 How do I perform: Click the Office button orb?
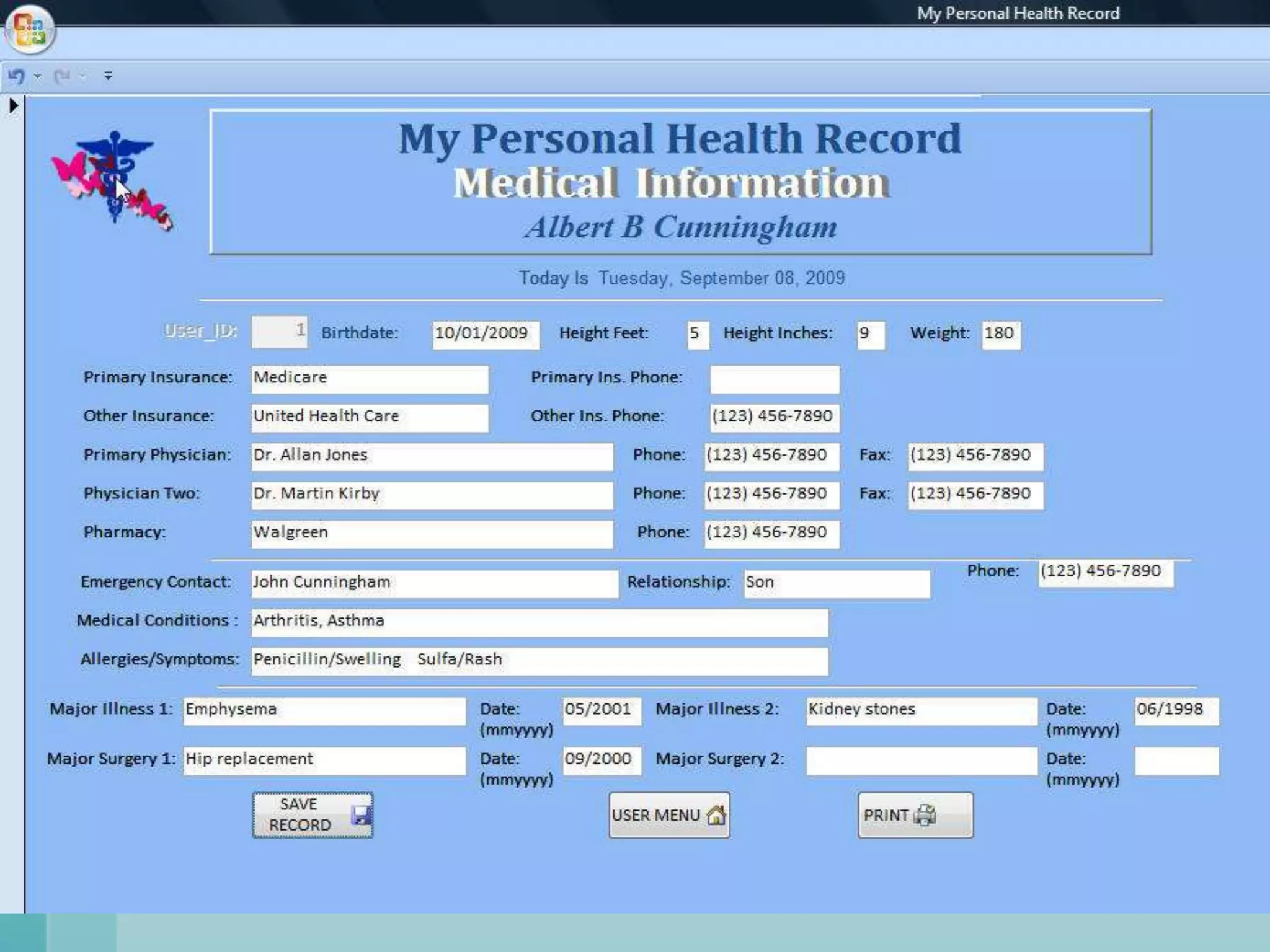[29, 29]
